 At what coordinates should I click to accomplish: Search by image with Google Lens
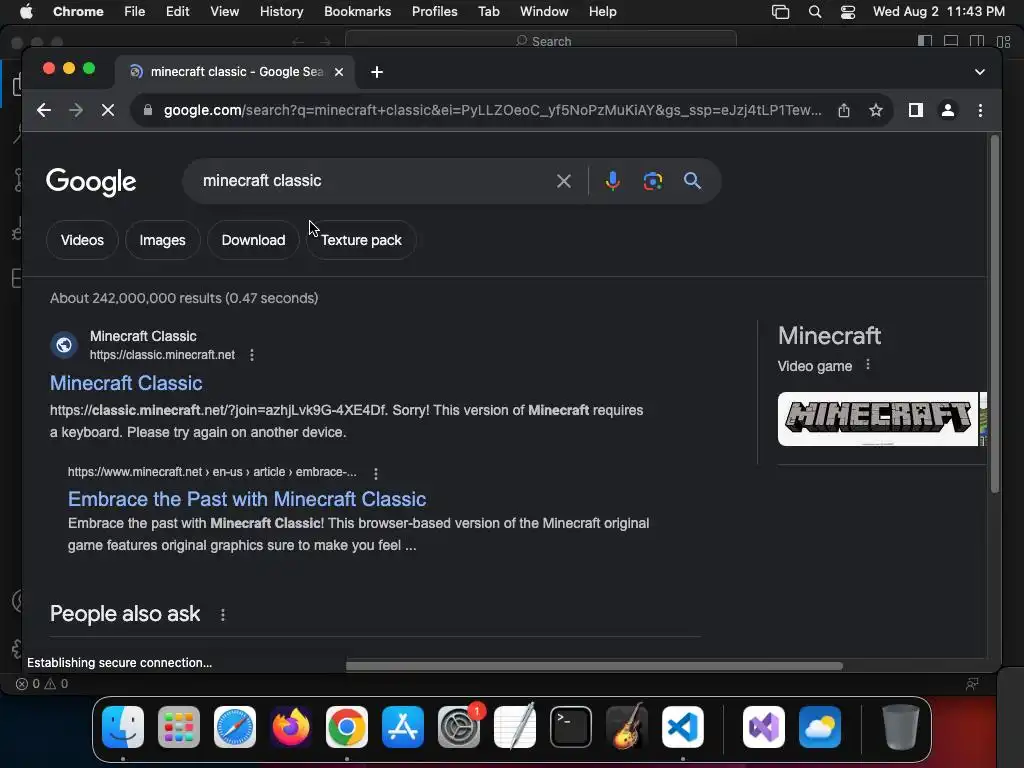652,181
